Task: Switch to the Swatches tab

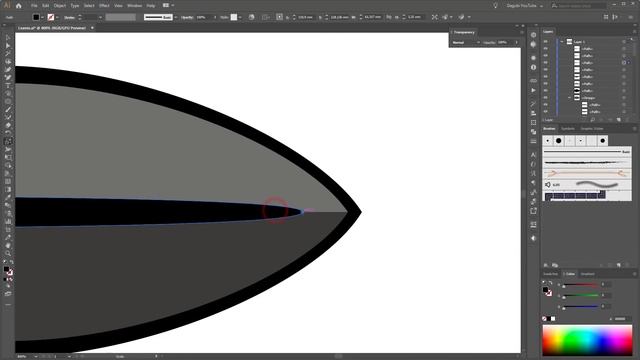Action: 550,274
